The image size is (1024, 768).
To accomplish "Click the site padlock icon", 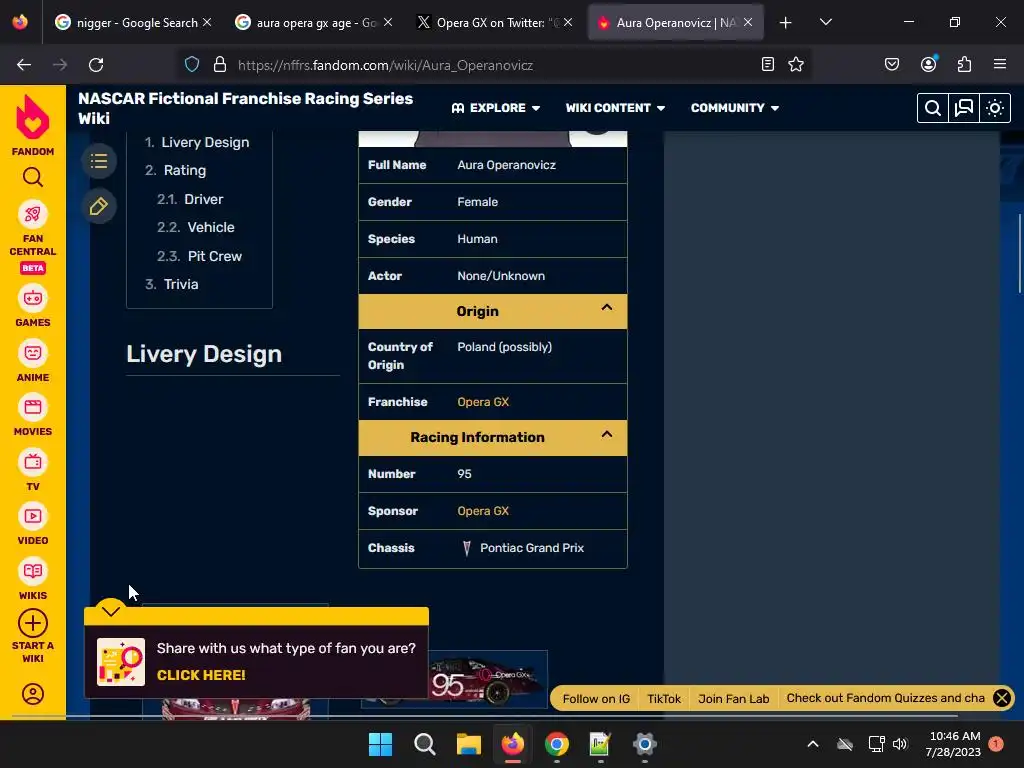I will tap(220, 65).
